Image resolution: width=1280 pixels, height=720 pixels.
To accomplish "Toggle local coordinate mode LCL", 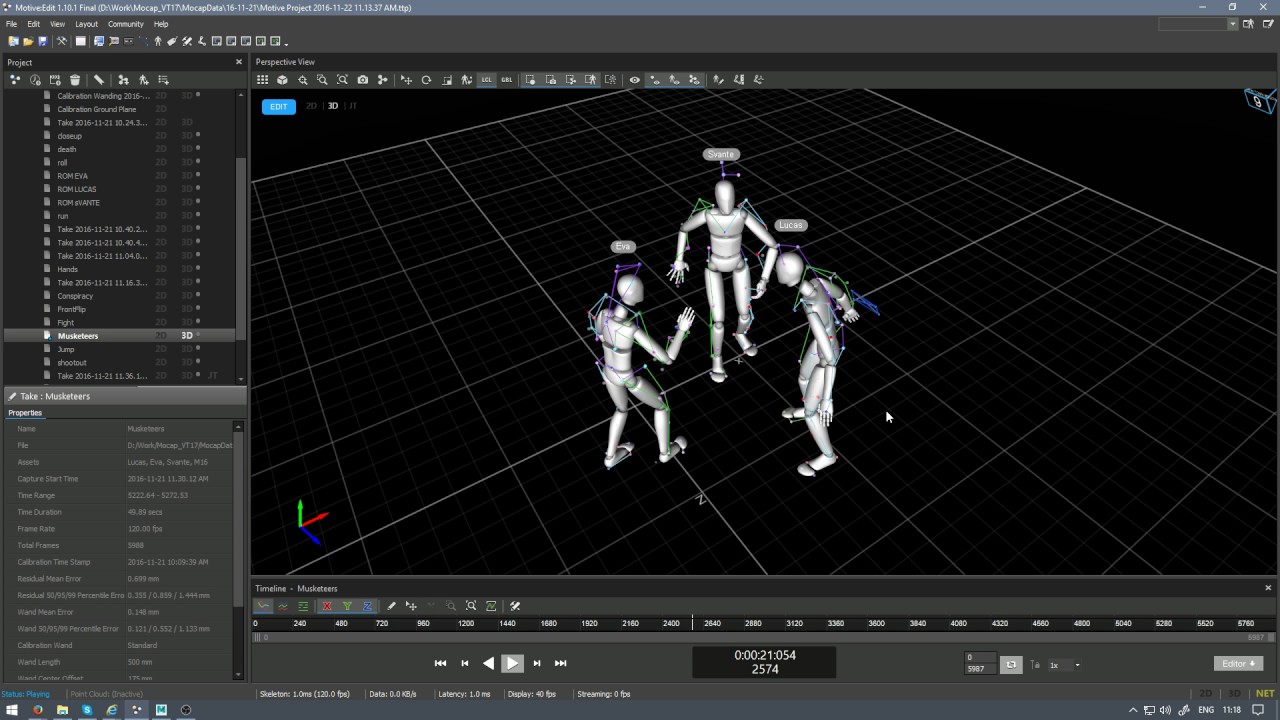I will pyautogui.click(x=487, y=80).
